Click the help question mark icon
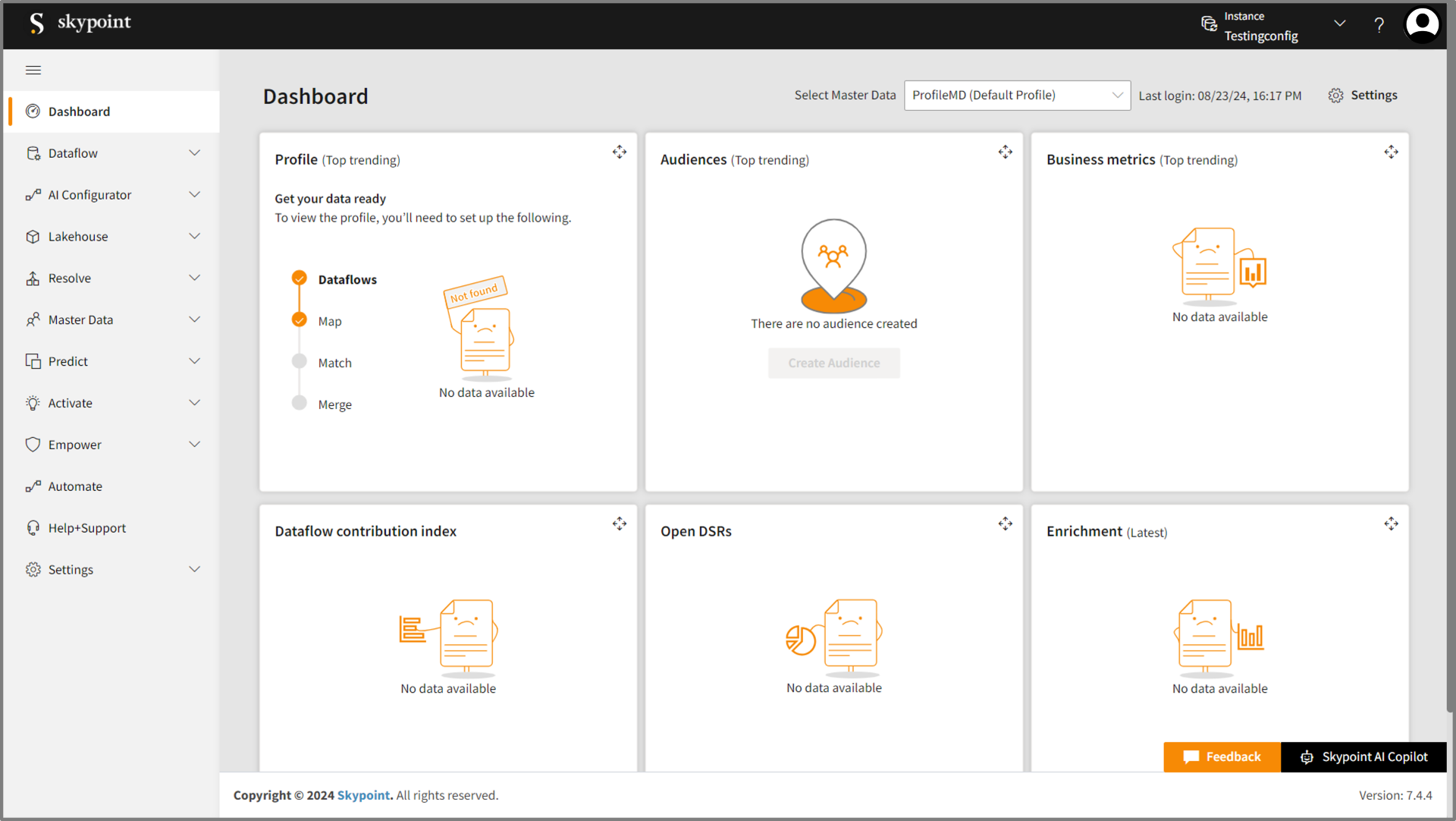Screen dimensions: 1456x821 coord(1379,24)
